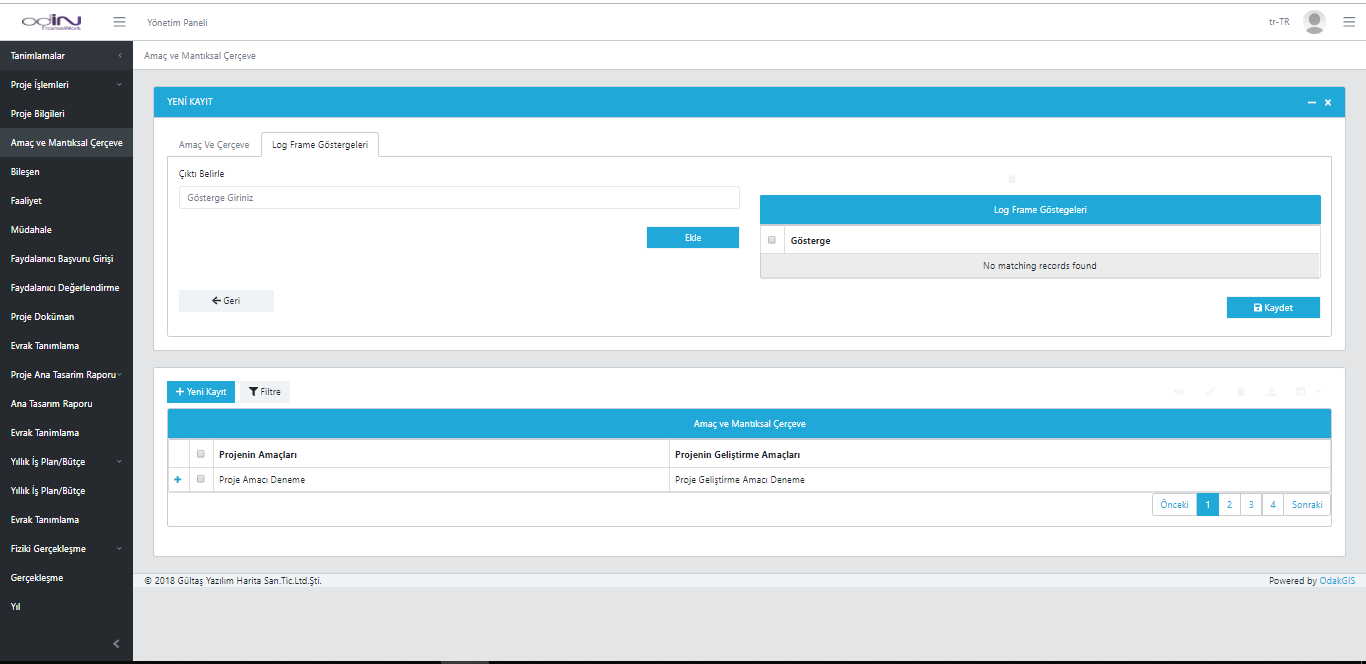Click the Odin Framework logo
The image size is (1366, 664).
tap(51, 22)
